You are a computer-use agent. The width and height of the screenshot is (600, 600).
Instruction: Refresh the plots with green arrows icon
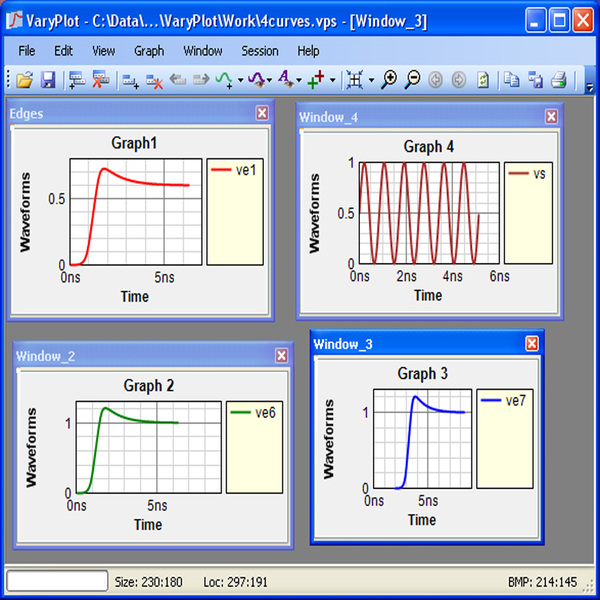pyautogui.click(x=483, y=80)
